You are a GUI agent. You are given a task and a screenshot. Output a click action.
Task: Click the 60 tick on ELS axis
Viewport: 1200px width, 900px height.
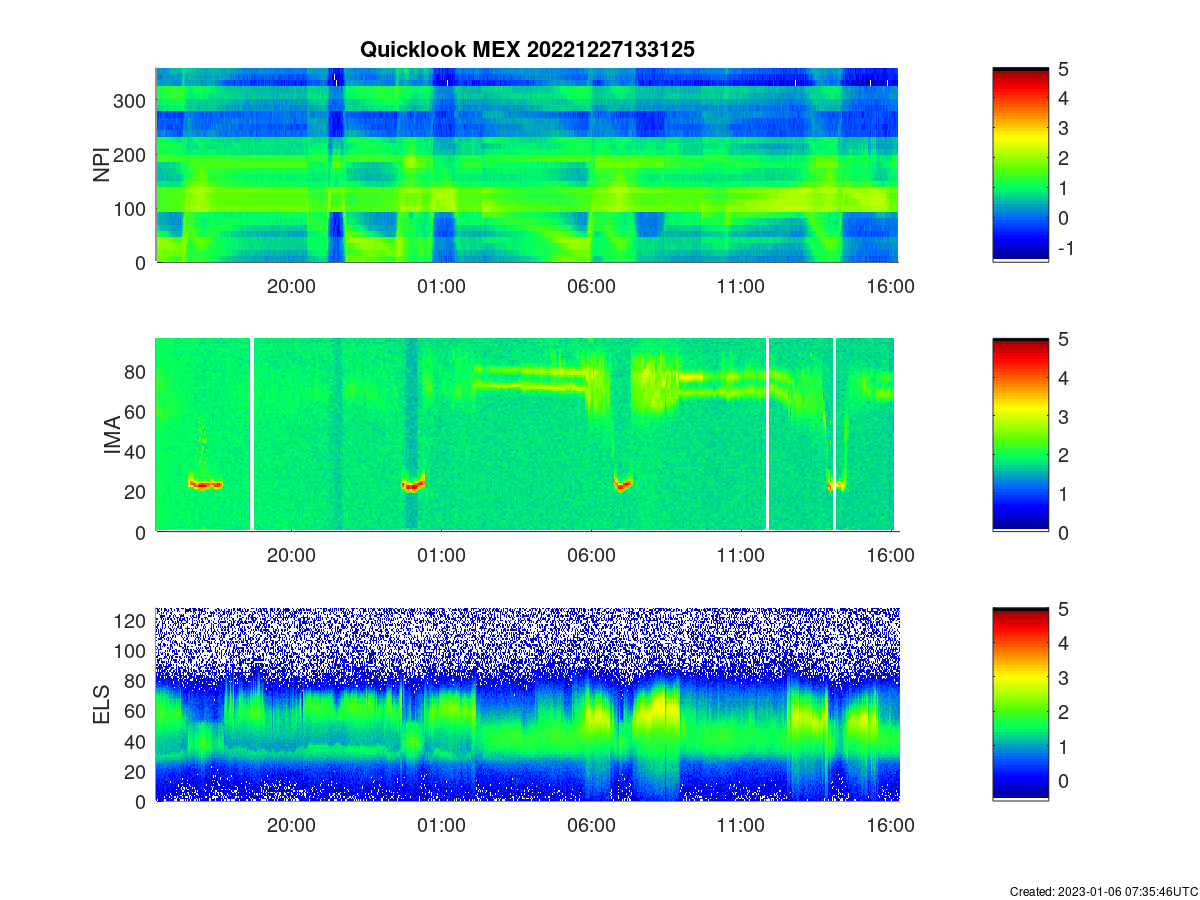137,712
